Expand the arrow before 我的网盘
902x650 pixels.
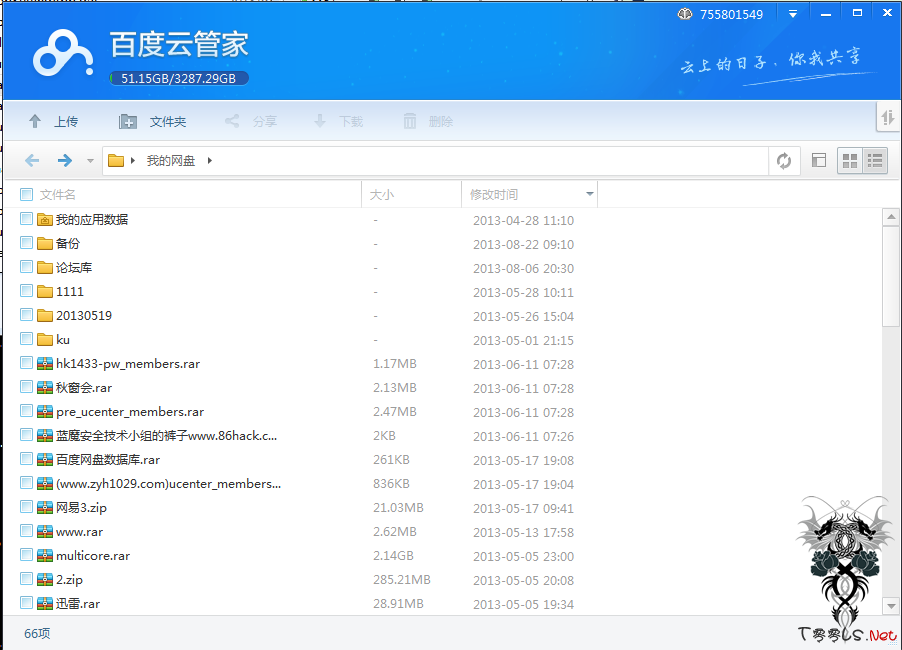pyautogui.click(x=133, y=160)
